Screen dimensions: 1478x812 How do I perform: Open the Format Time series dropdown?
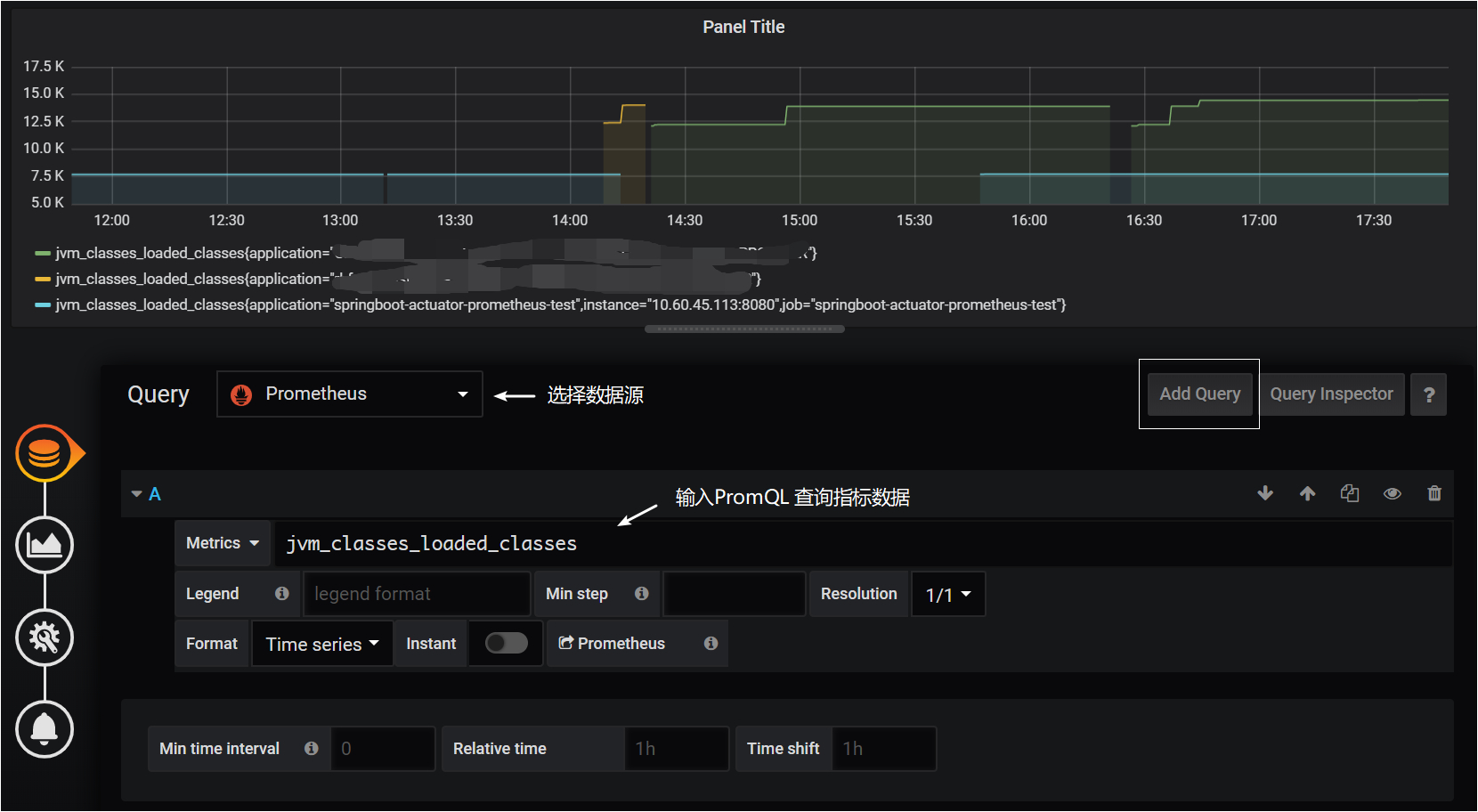tap(322, 644)
